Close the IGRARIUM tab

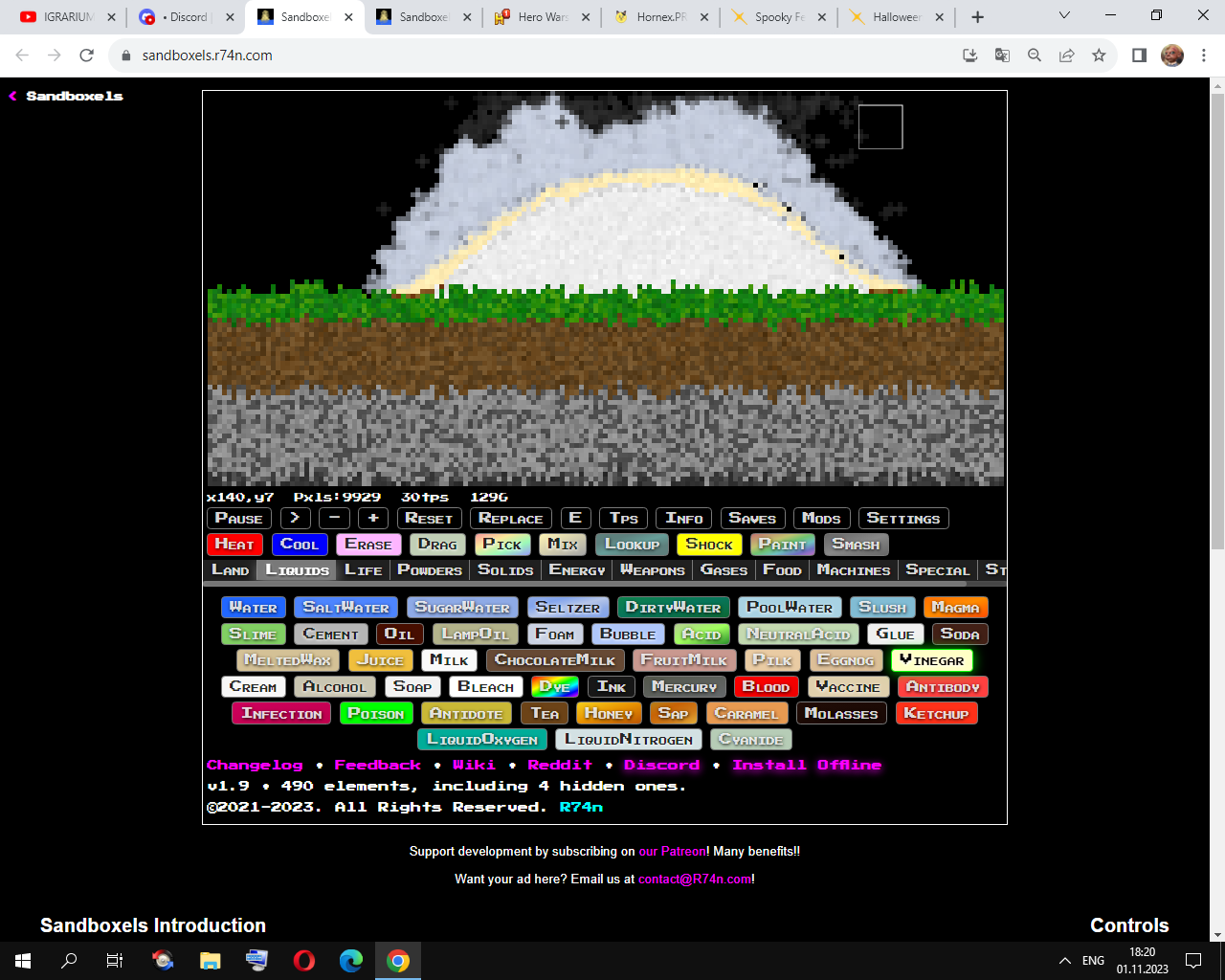[x=111, y=17]
